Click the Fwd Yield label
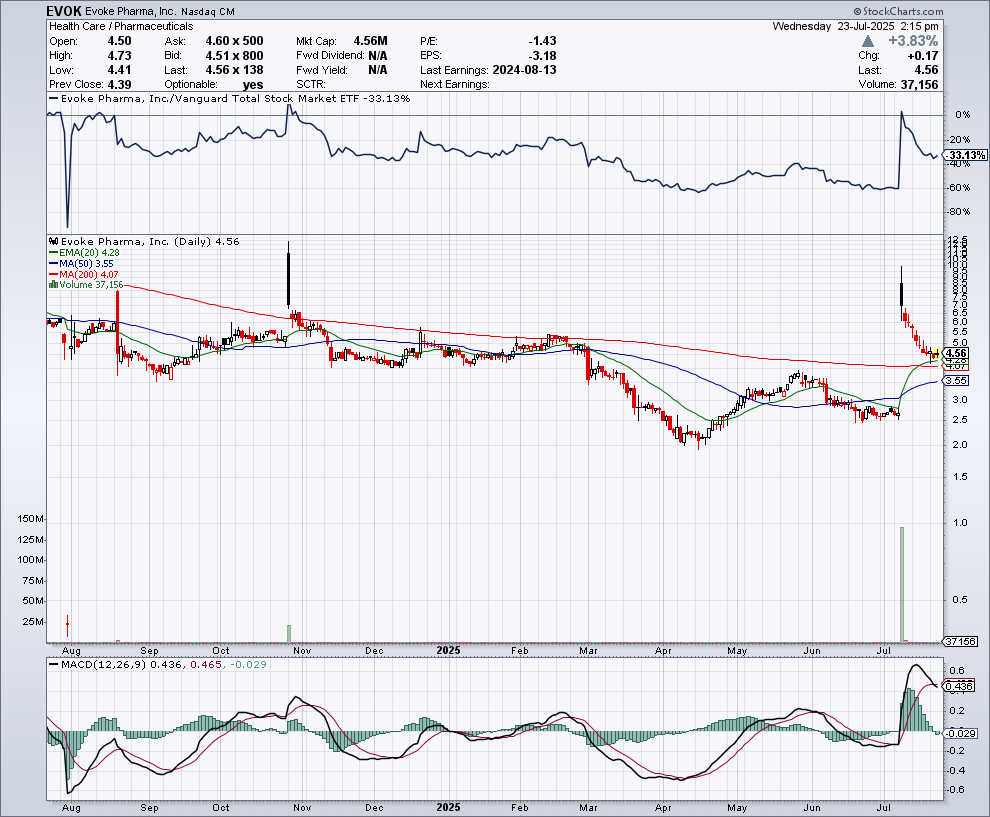 pos(322,70)
